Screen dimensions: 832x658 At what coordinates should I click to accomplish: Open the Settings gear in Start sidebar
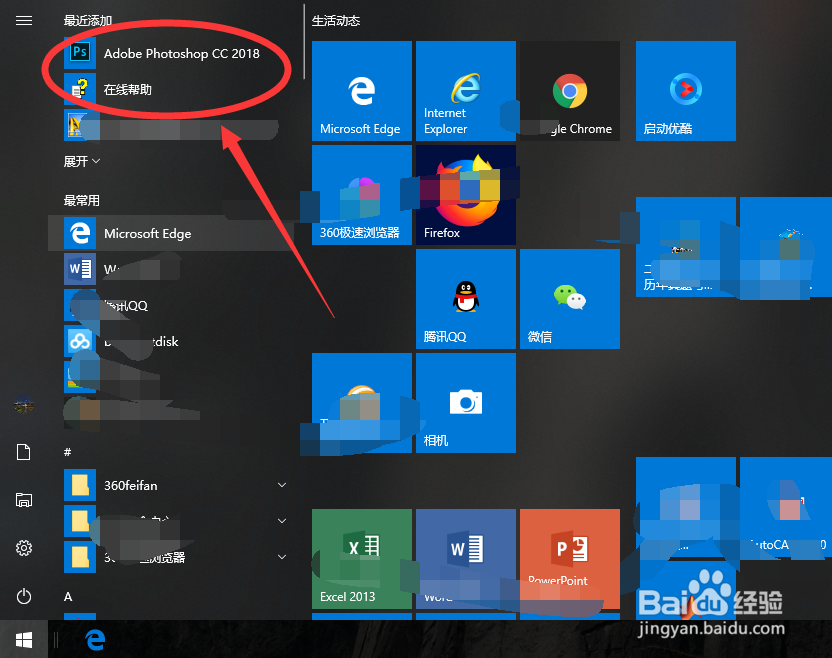click(x=24, y=548)
